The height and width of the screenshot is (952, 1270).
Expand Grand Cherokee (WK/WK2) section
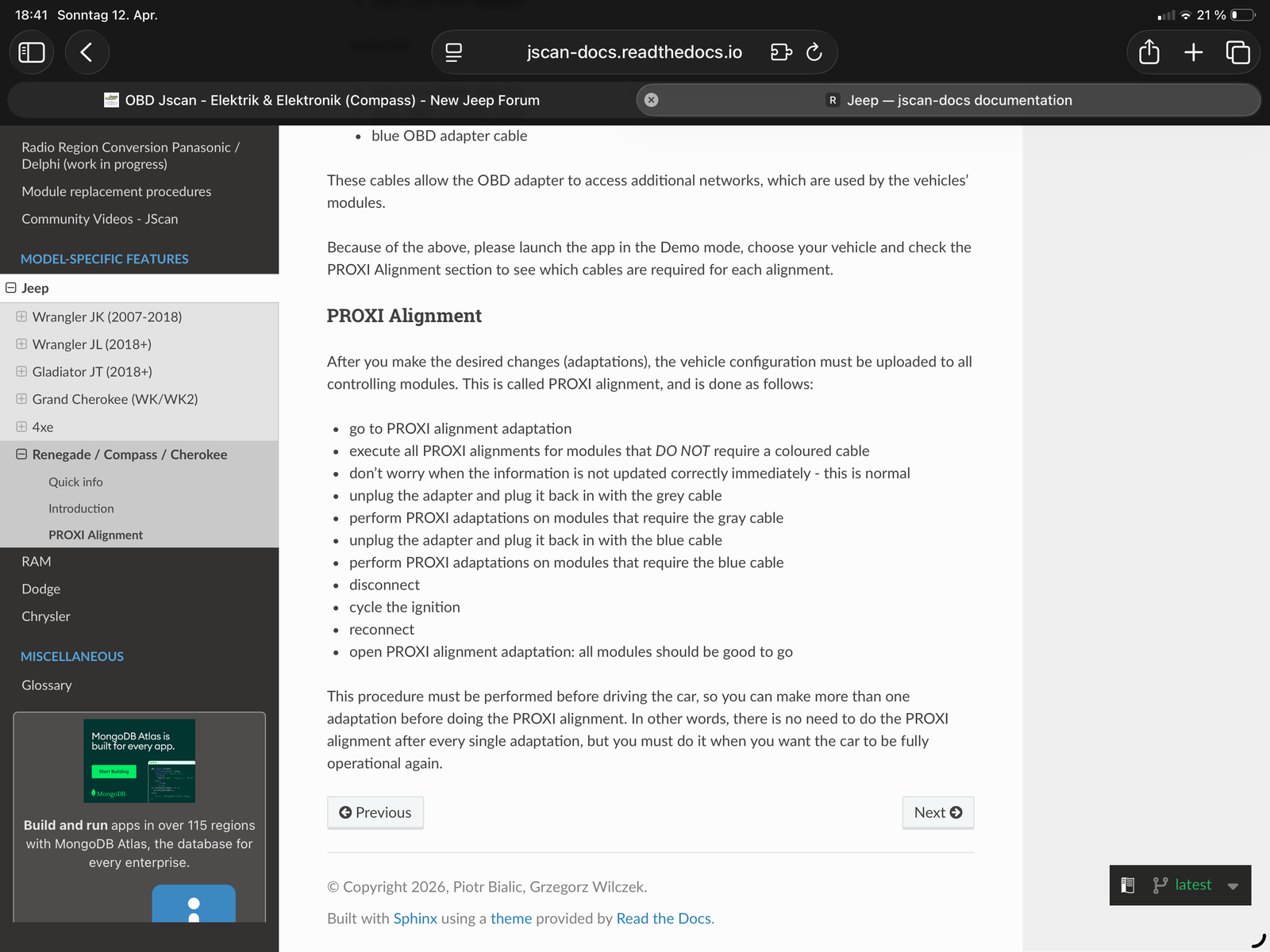click(21, 399)
